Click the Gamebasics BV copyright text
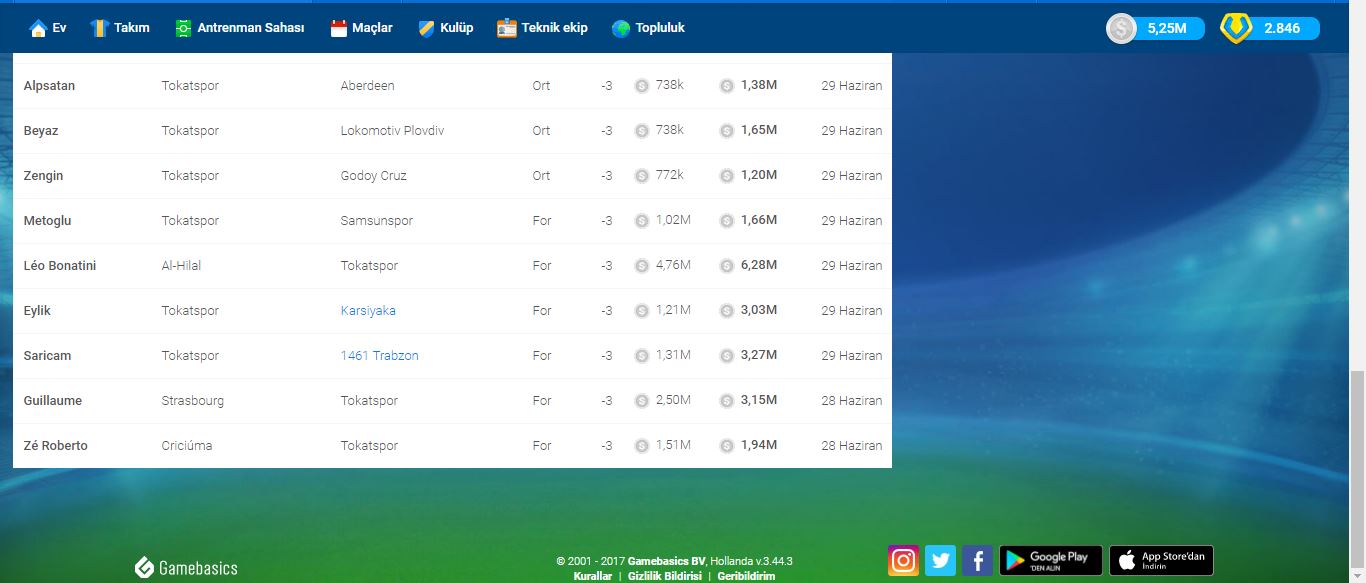This screenshot has height=583, width=1366. pos(666,561)
